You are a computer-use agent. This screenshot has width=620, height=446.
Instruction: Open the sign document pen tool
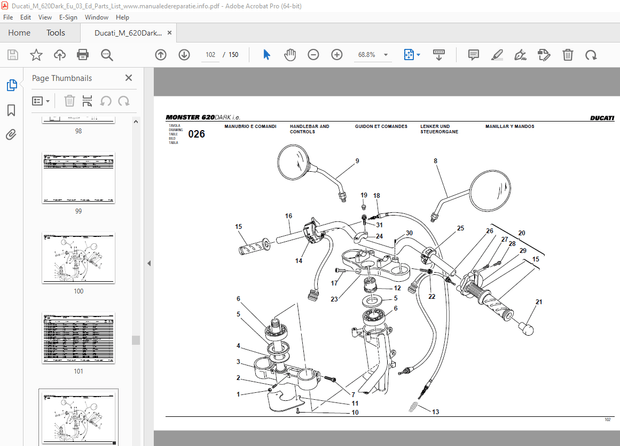click(520, 55)
